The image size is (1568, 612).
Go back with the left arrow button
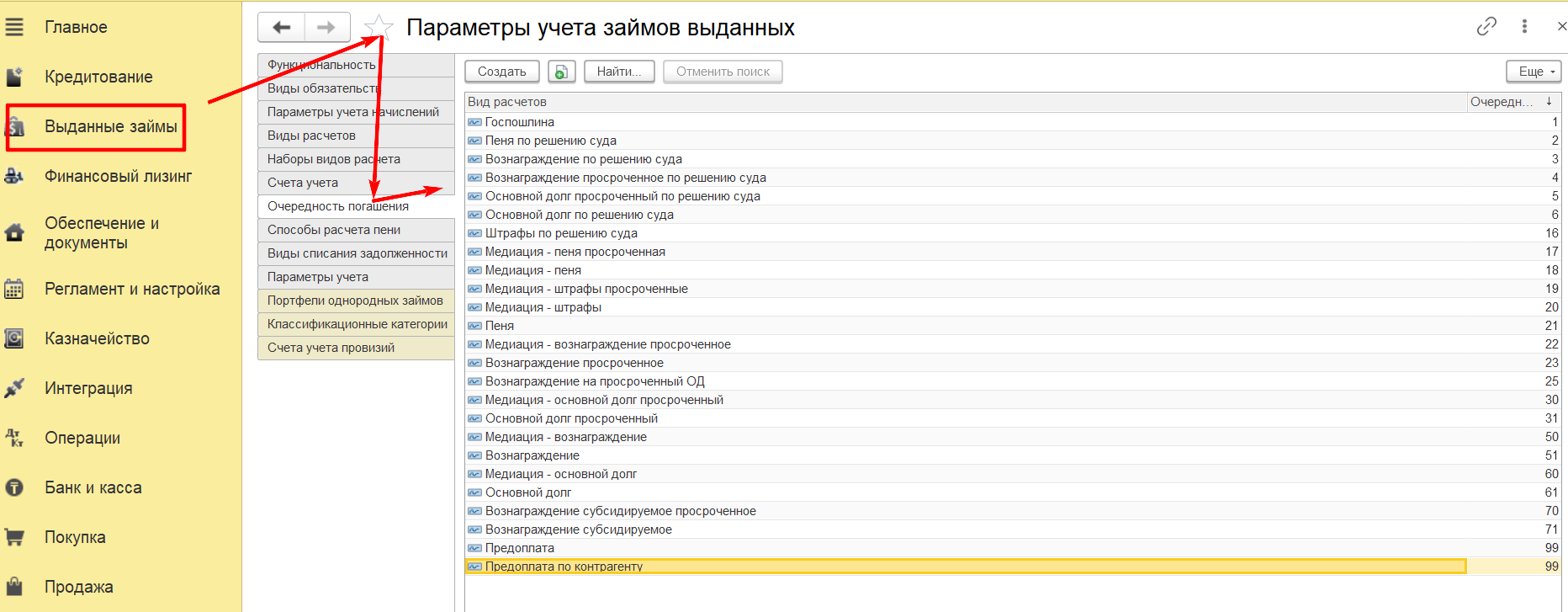(282, 28)
